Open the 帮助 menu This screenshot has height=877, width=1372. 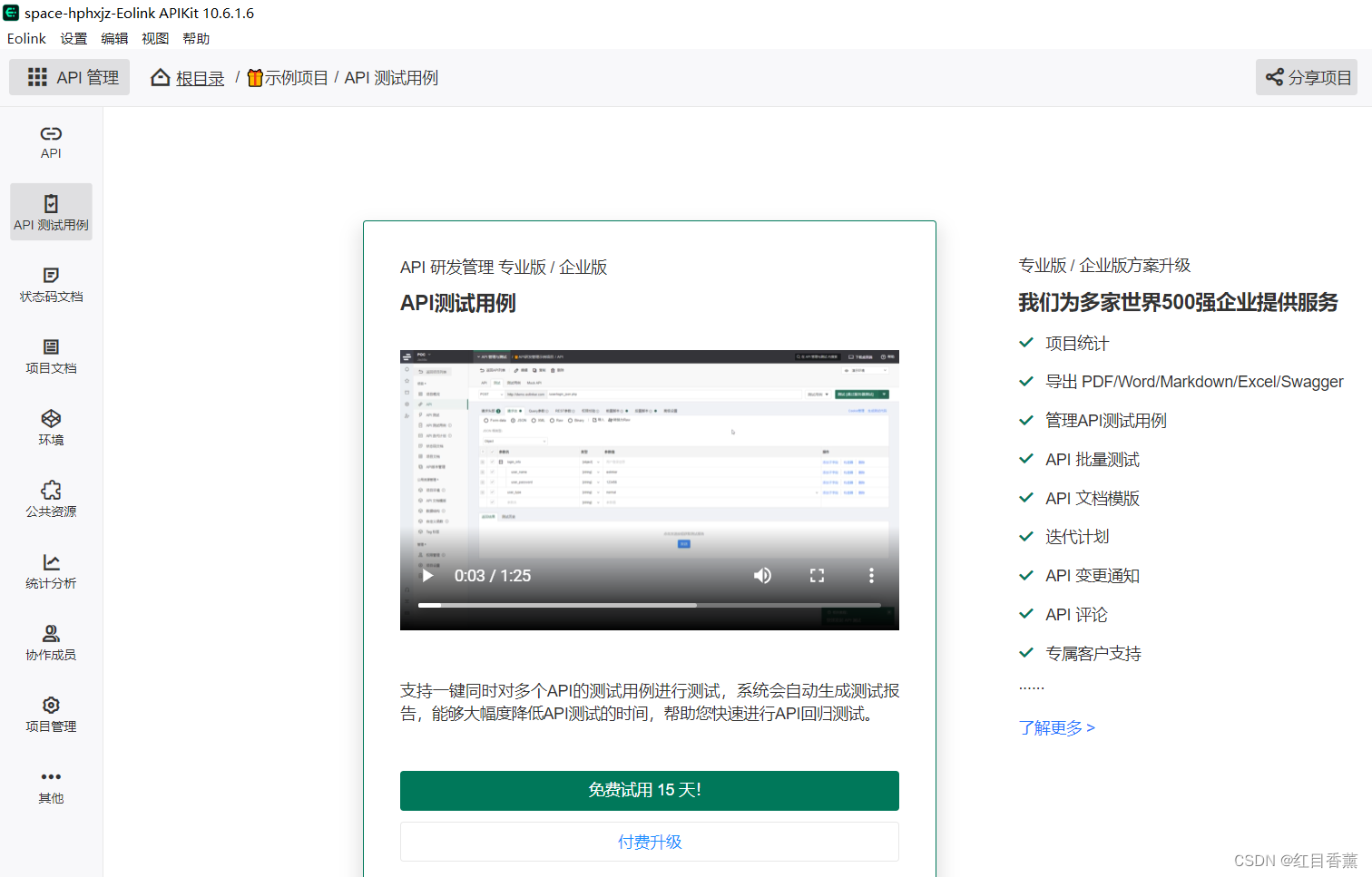coord(196,38)
